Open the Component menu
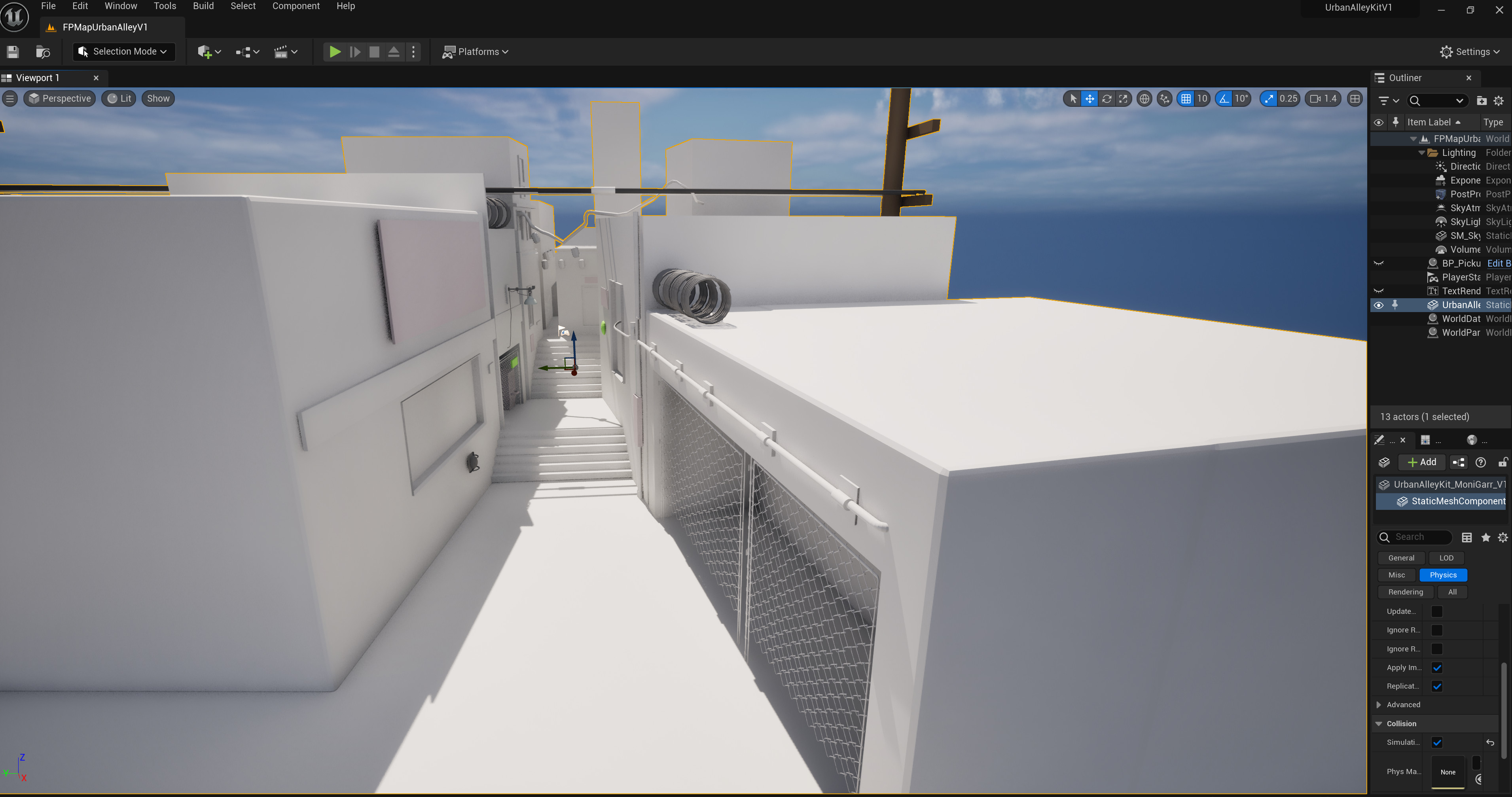1512x797 pixels. click(x=296, y=6)
